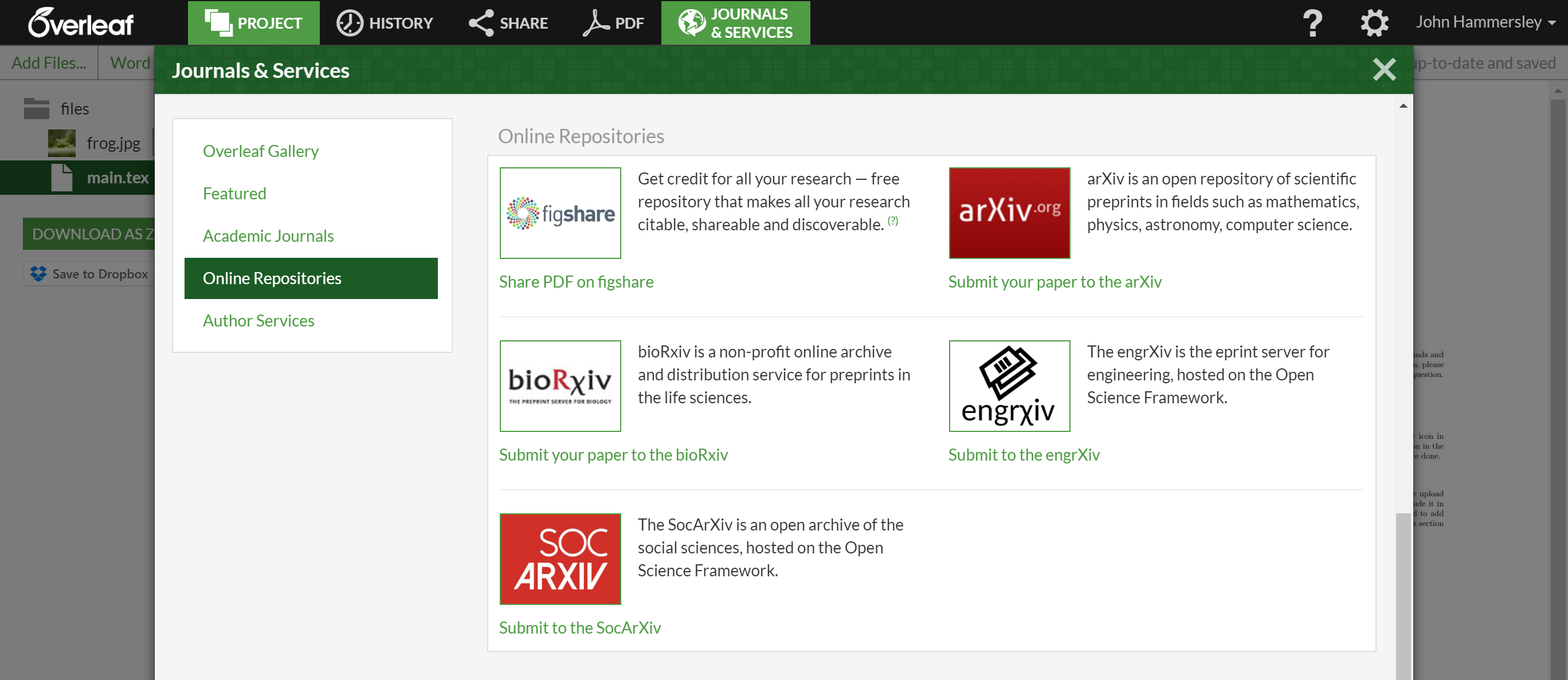
Task: Submit your paper to the bioRxiv
Action: 614,454
